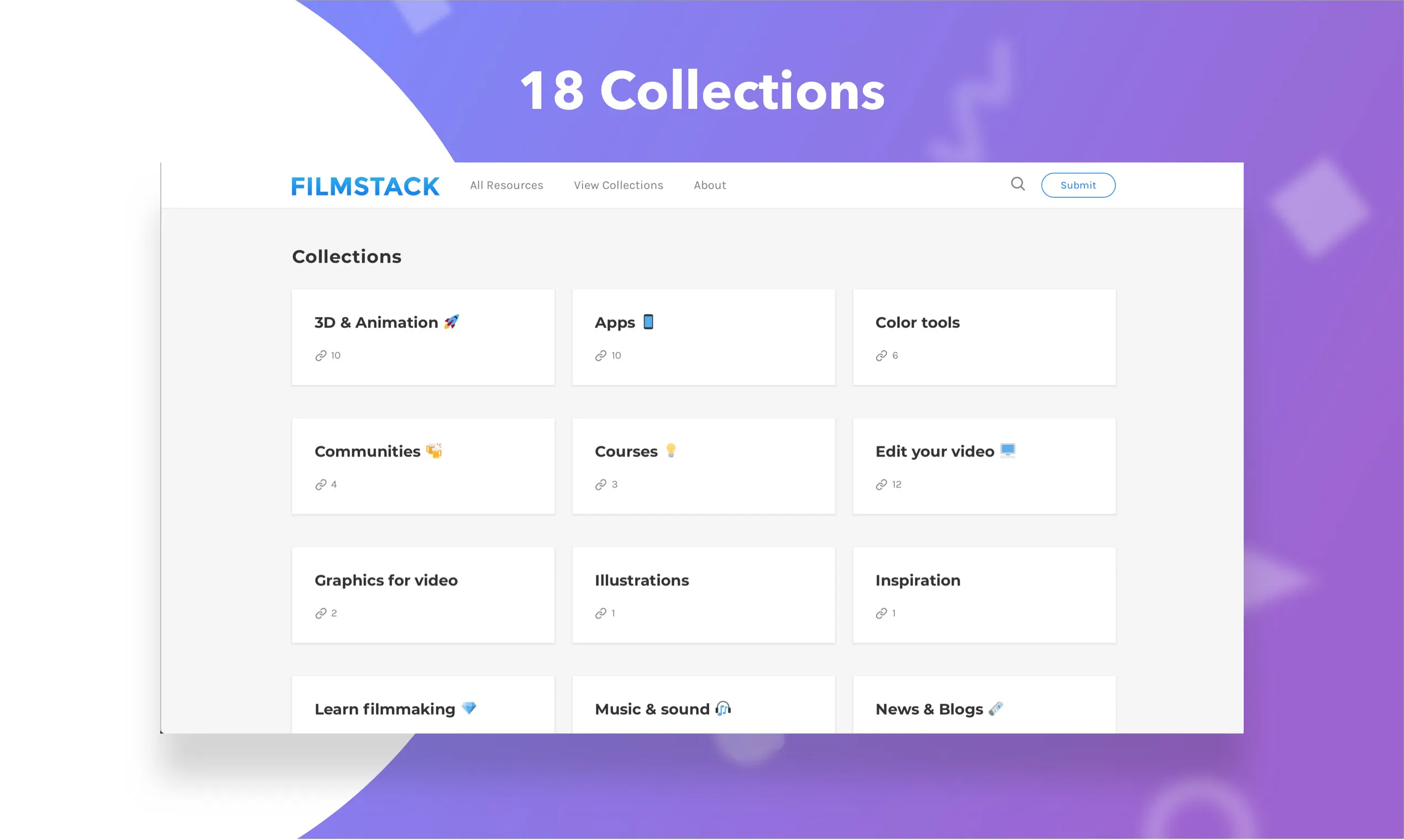Click the phone emoji next to Apps

[648, 322]
